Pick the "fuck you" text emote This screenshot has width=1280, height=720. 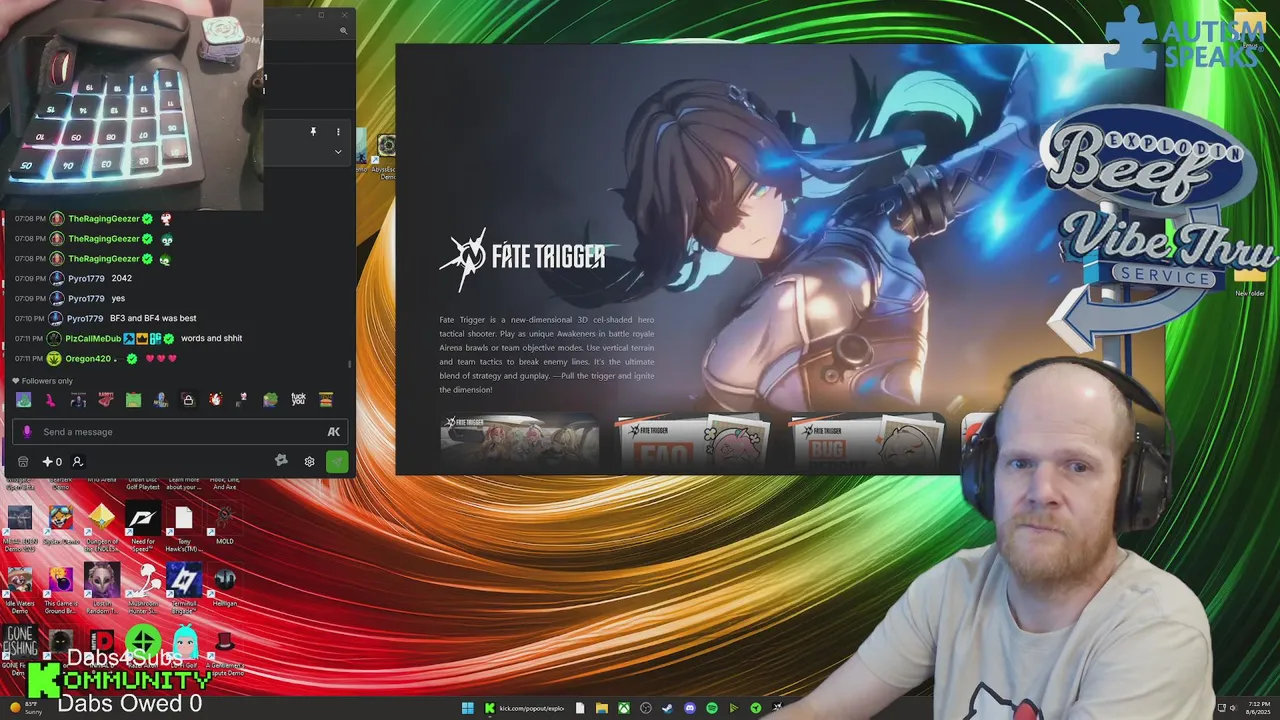click(298, 399)
